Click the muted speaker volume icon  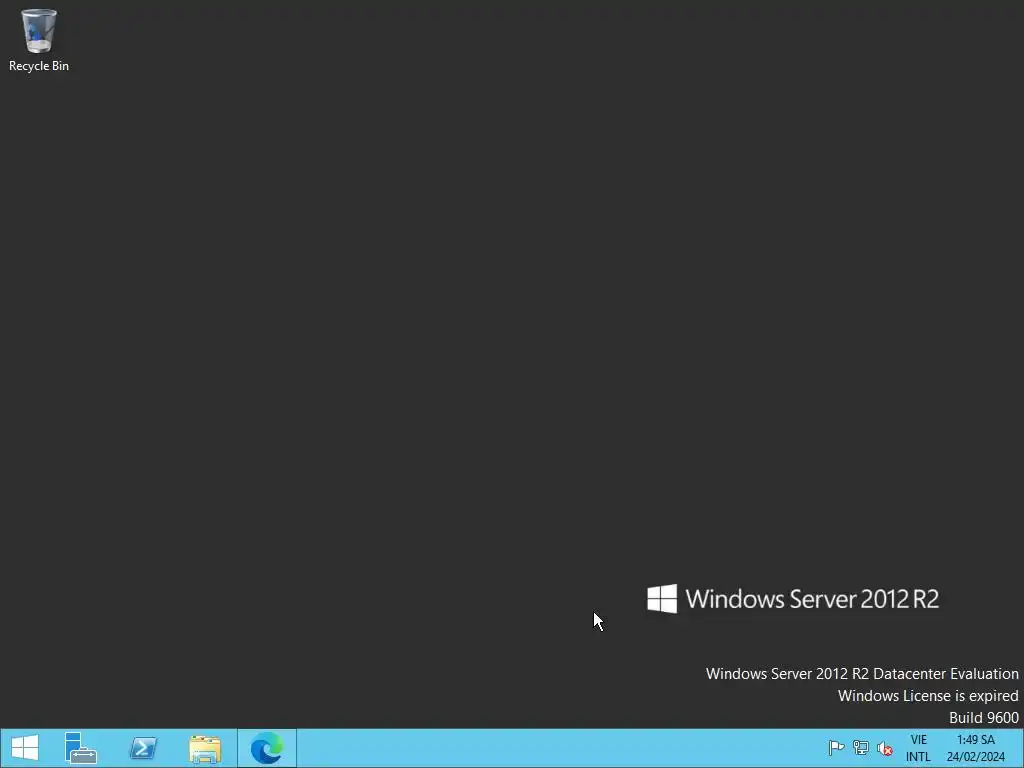pos(885,748)
